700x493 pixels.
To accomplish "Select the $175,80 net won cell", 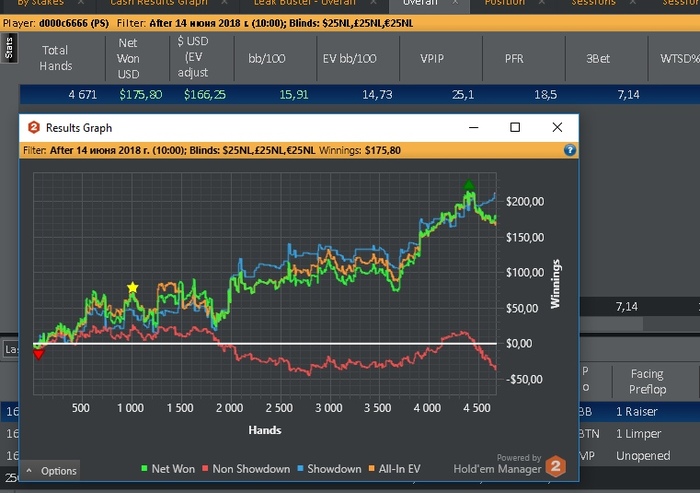I will (x=141, y=95).
